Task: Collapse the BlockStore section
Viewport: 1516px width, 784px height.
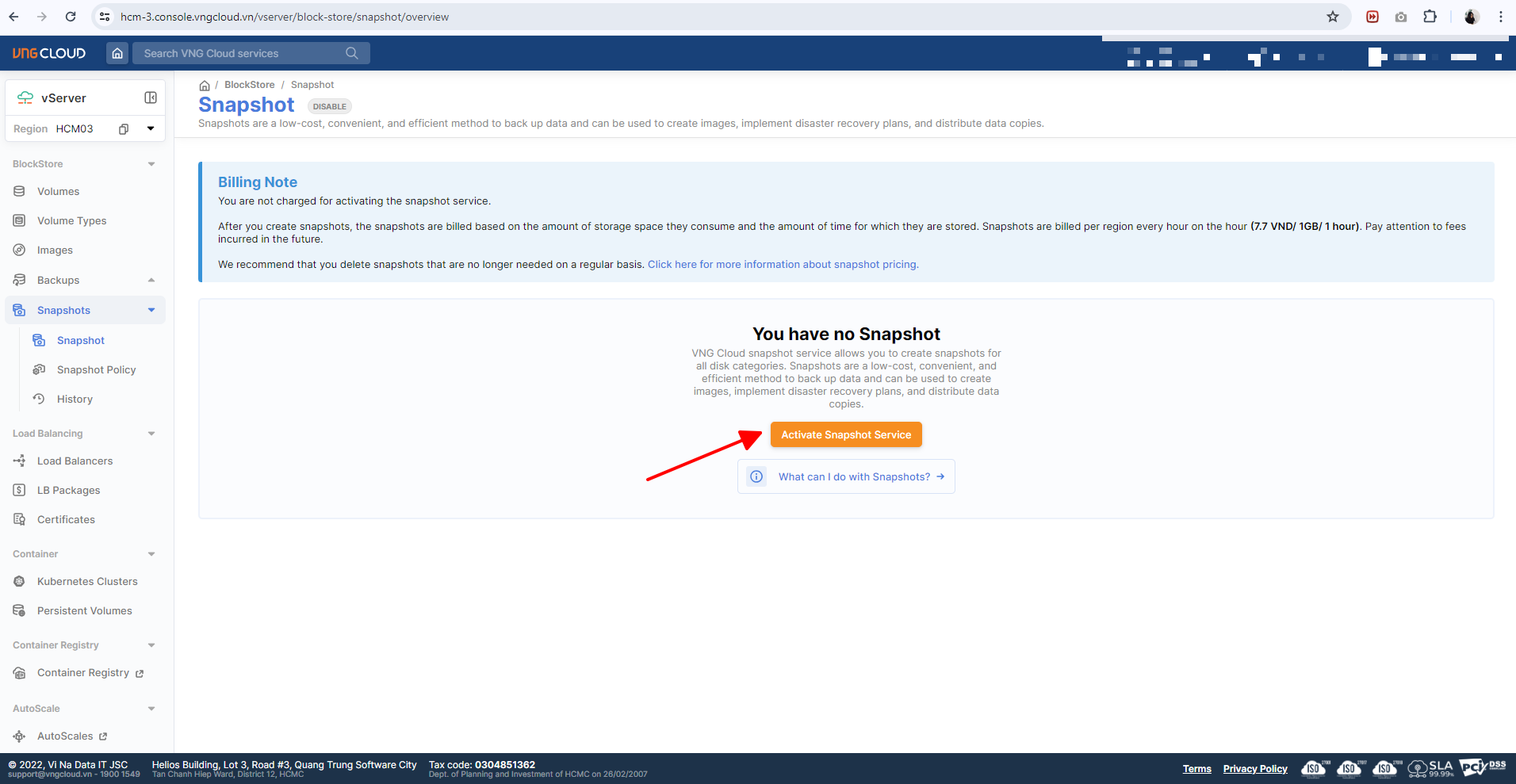Action: [151, 164]
